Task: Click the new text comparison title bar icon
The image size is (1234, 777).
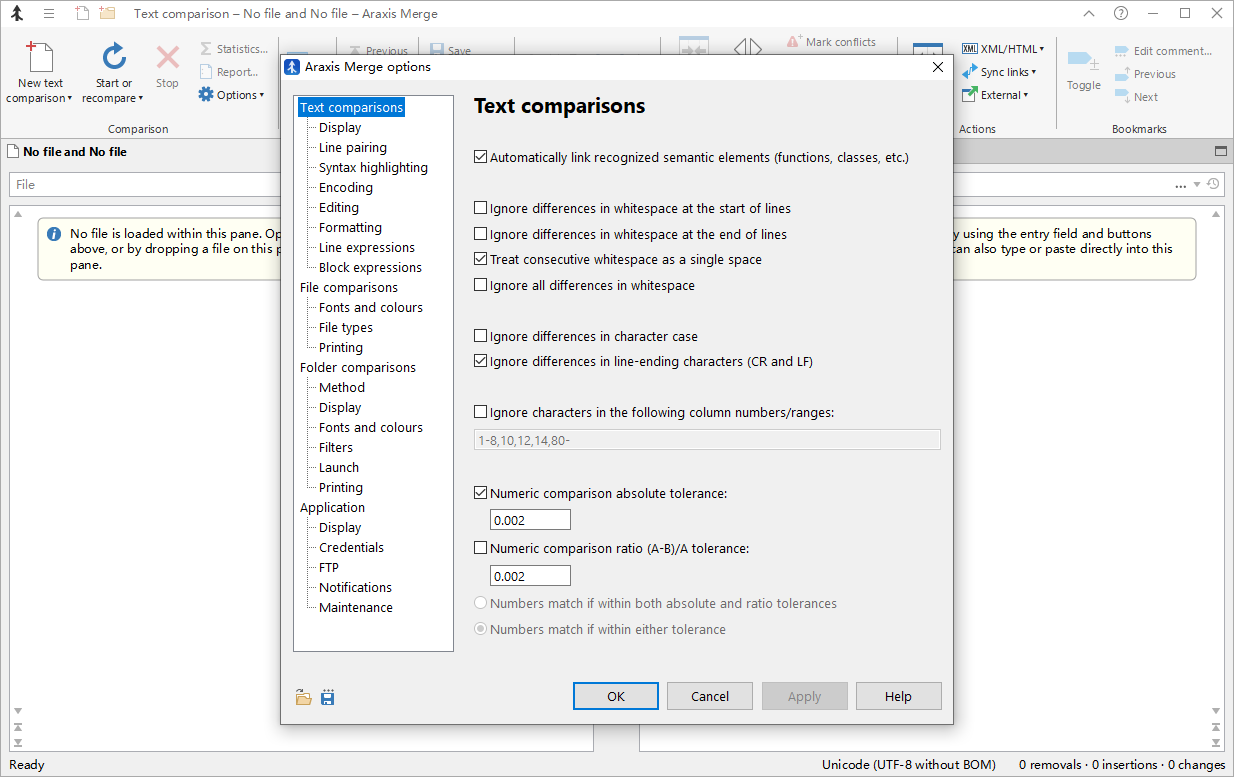Action: [x=82, y=14]
